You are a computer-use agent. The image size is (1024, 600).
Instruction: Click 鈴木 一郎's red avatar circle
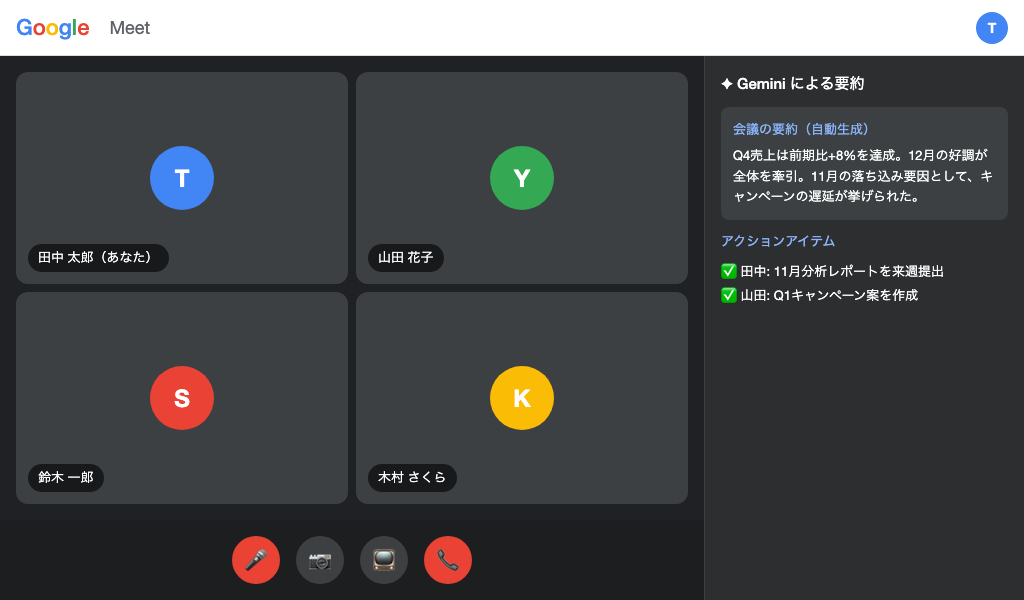tap(182, 398)
